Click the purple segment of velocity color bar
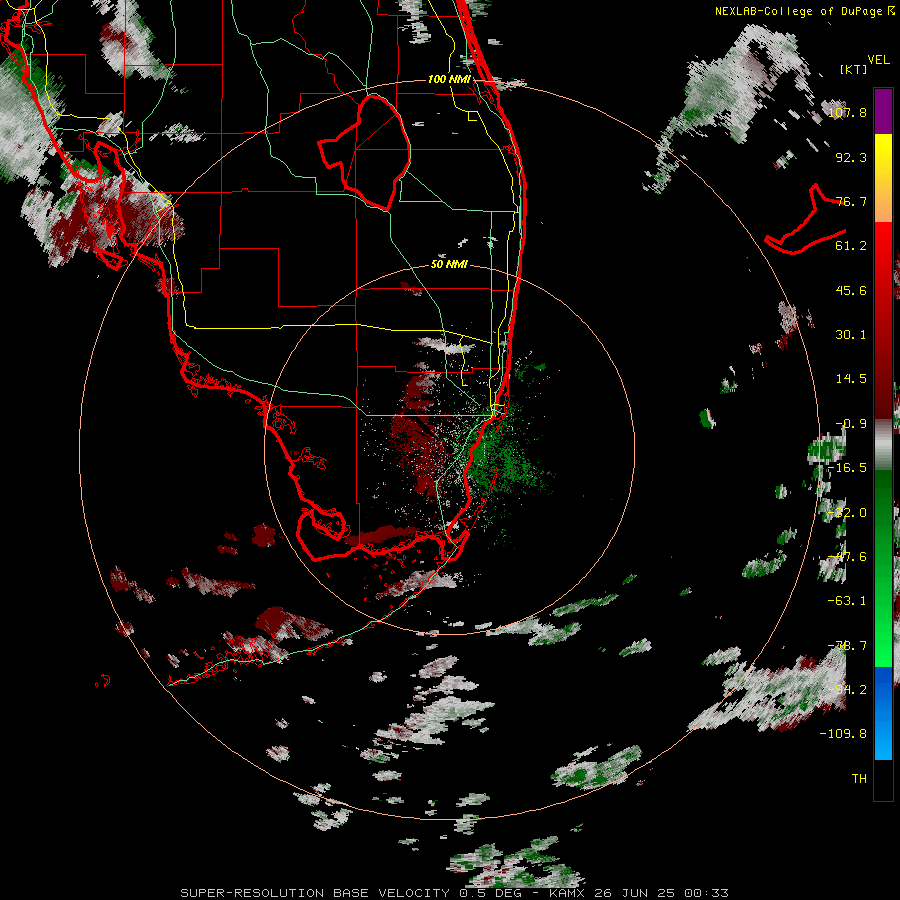This screenshot has height=900, width=900. point(883,111)
